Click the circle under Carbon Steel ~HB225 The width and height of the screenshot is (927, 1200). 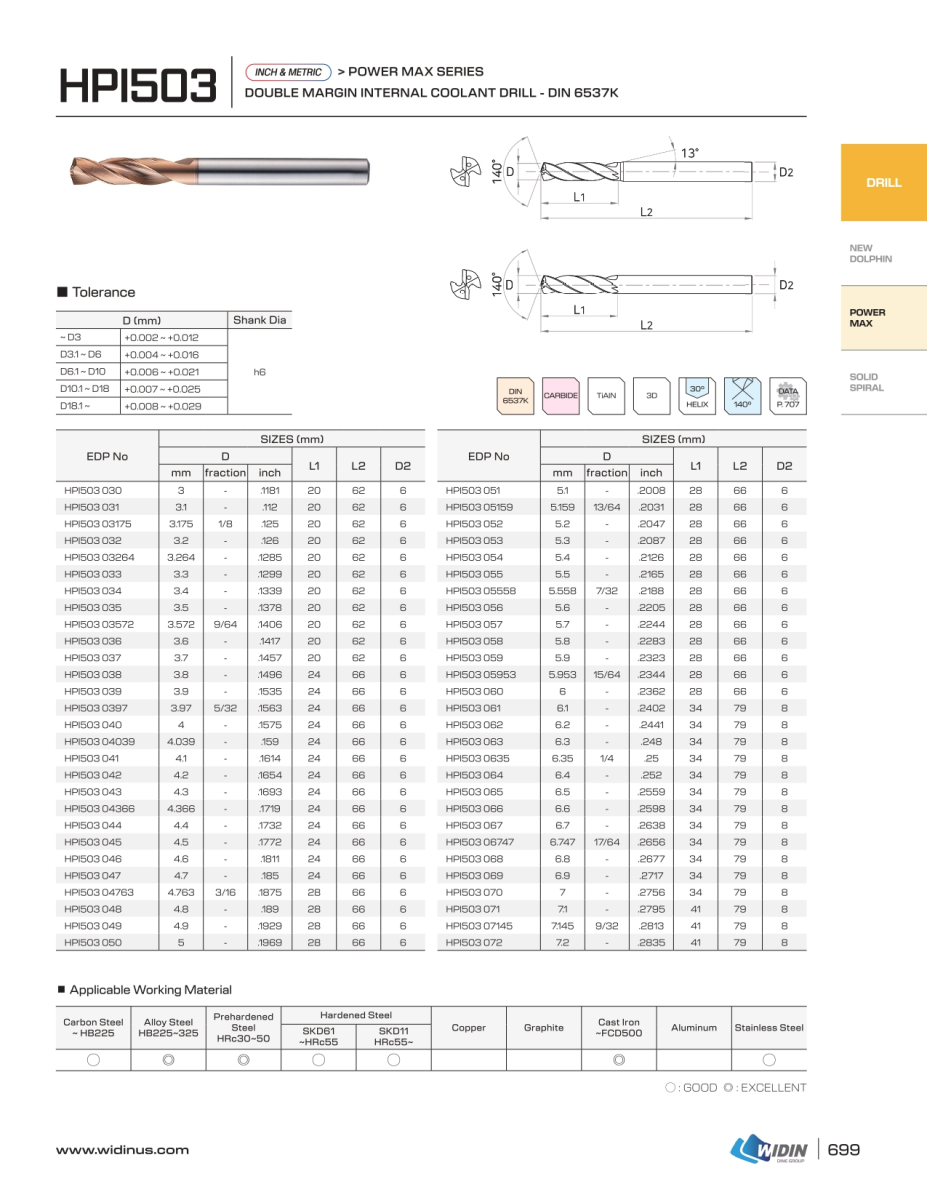(93, 1060)
